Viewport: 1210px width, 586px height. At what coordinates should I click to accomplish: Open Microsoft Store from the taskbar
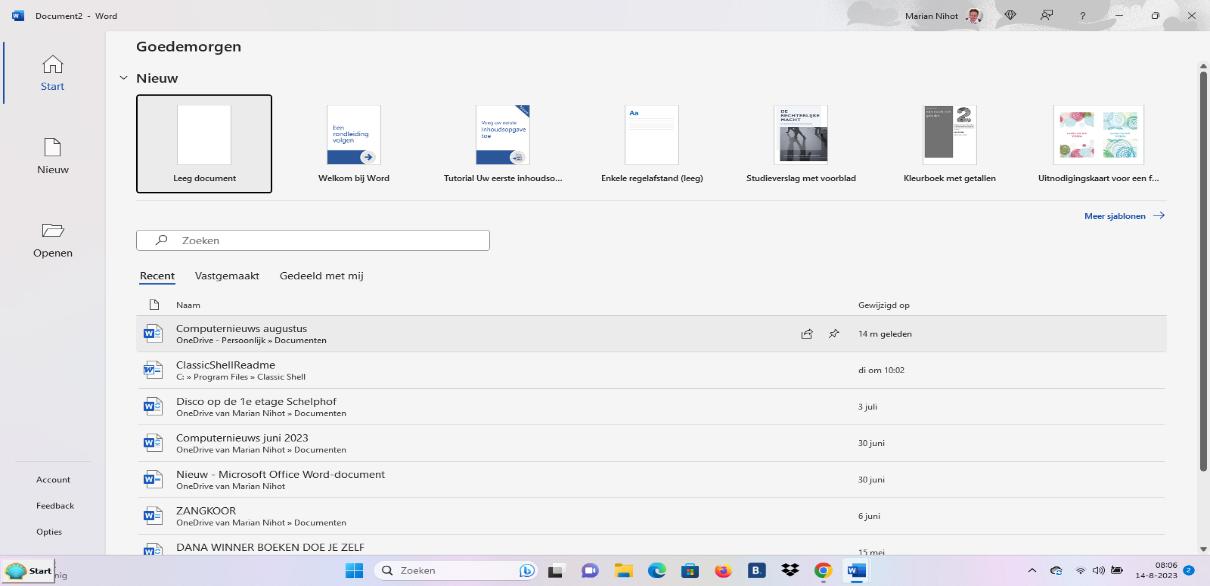pyautogui.click(x=690, y=571)
